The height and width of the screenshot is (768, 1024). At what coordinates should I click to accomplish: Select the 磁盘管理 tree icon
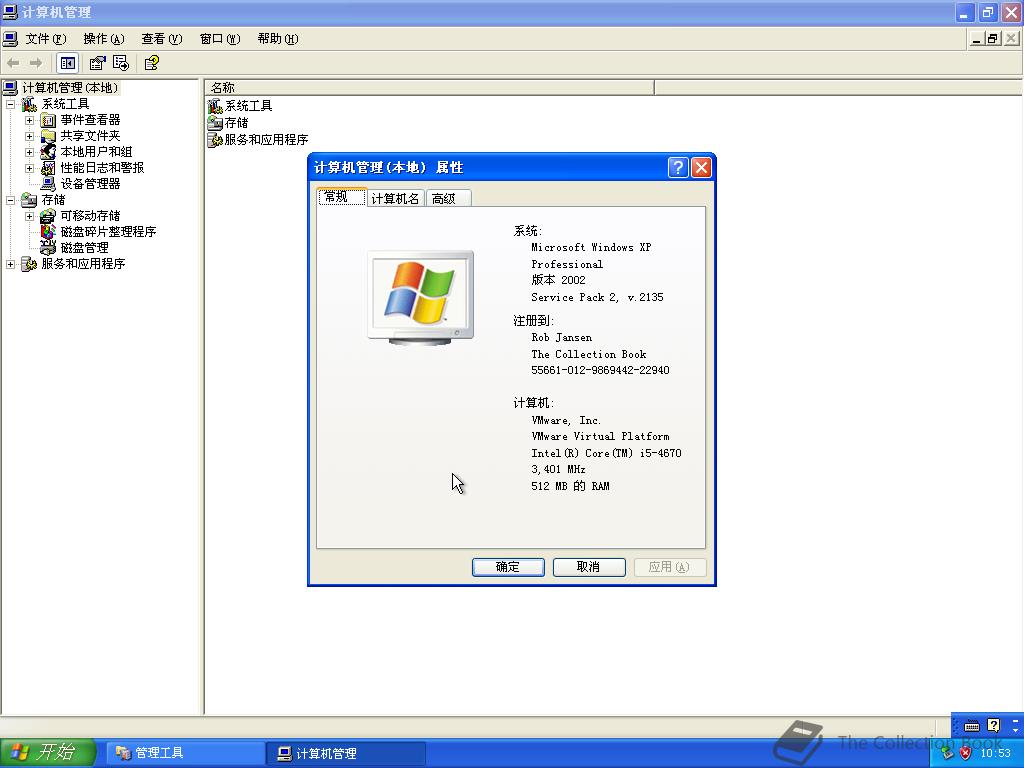pos(48,248)
